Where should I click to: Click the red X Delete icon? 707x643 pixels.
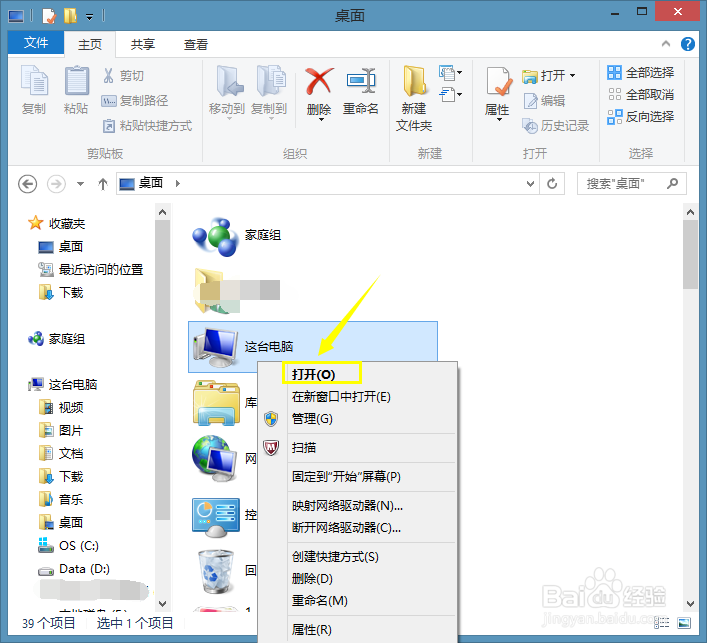click(319, 82)
